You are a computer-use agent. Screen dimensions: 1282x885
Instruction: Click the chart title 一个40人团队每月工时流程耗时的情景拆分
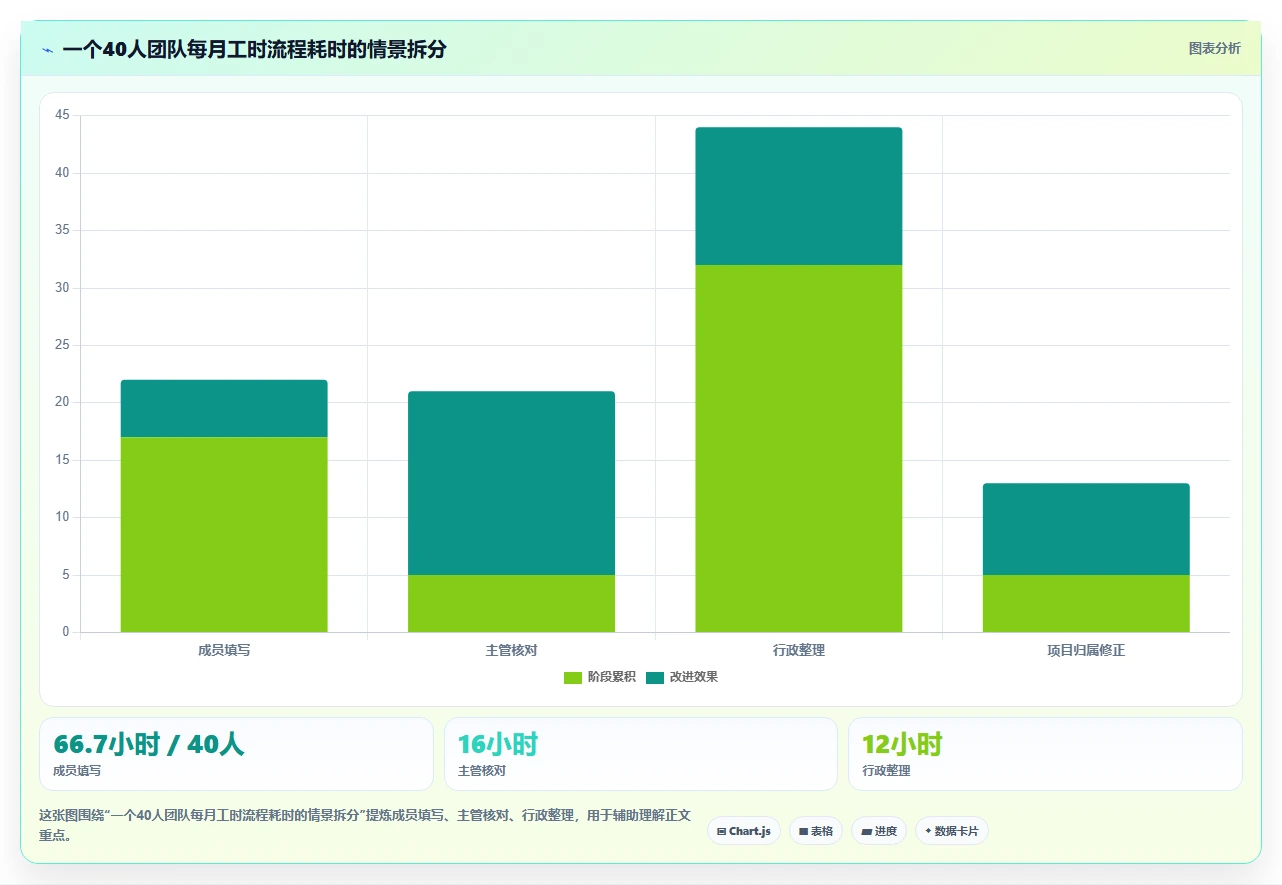[x=254, y=49]
